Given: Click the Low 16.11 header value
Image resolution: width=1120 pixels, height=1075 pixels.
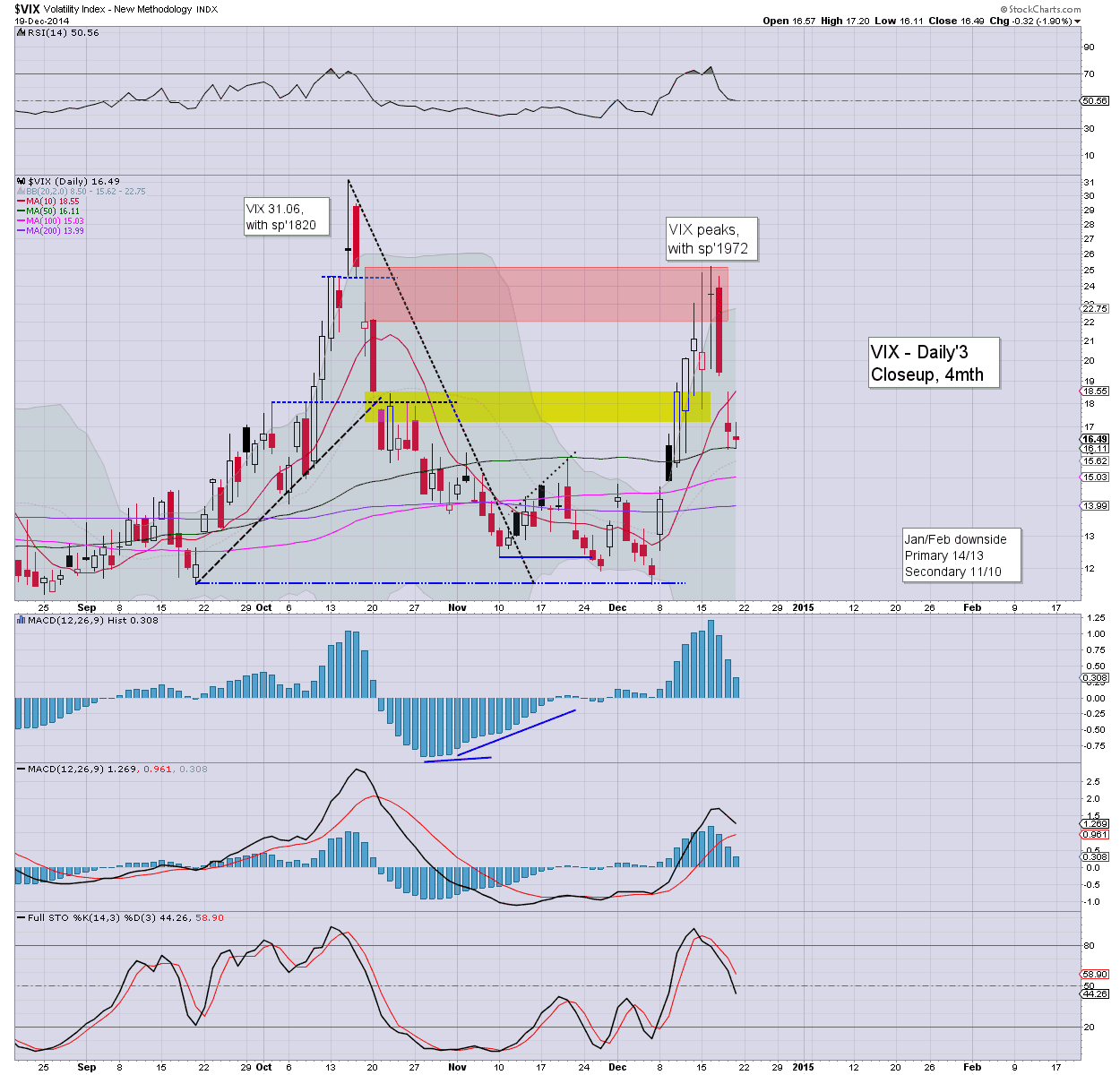Looking at the screenshot, I should [x=899, y=21].
